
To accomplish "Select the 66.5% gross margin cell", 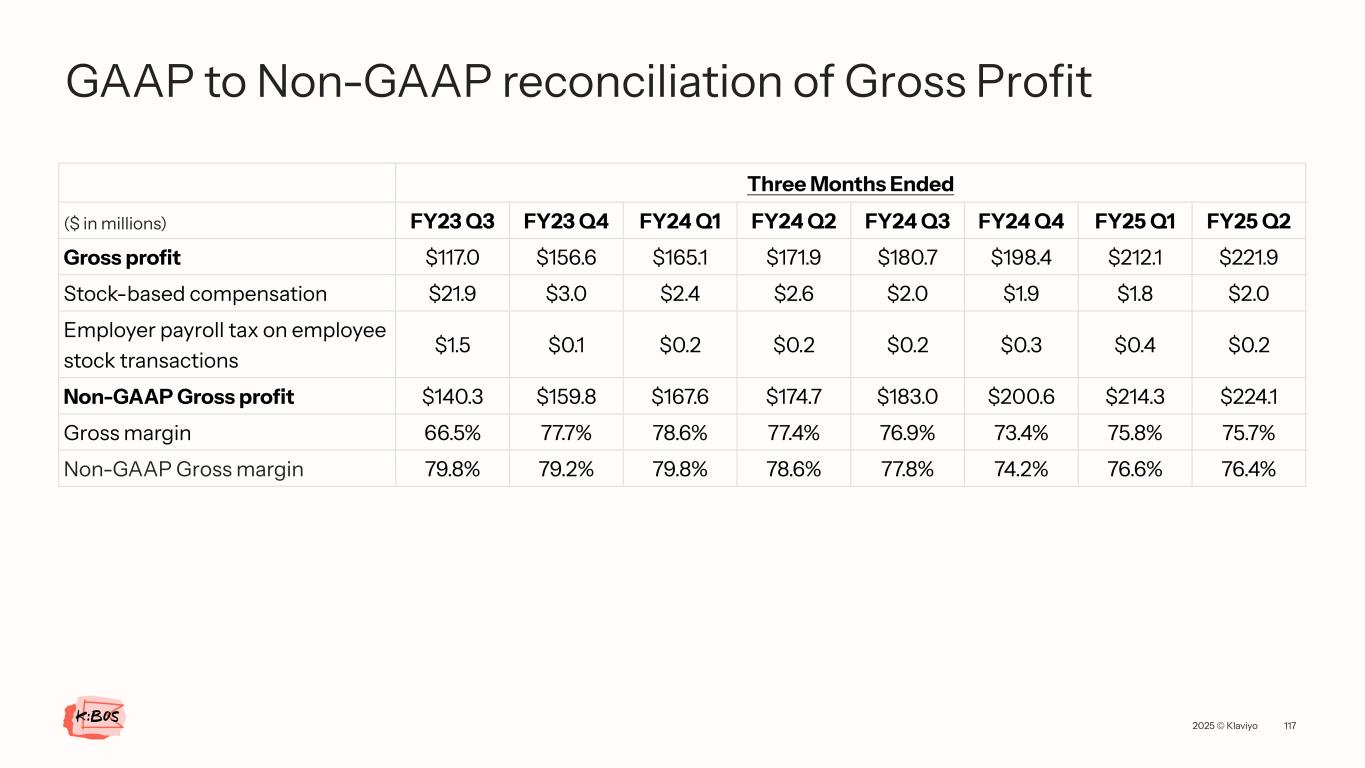I will coord(452,433).
